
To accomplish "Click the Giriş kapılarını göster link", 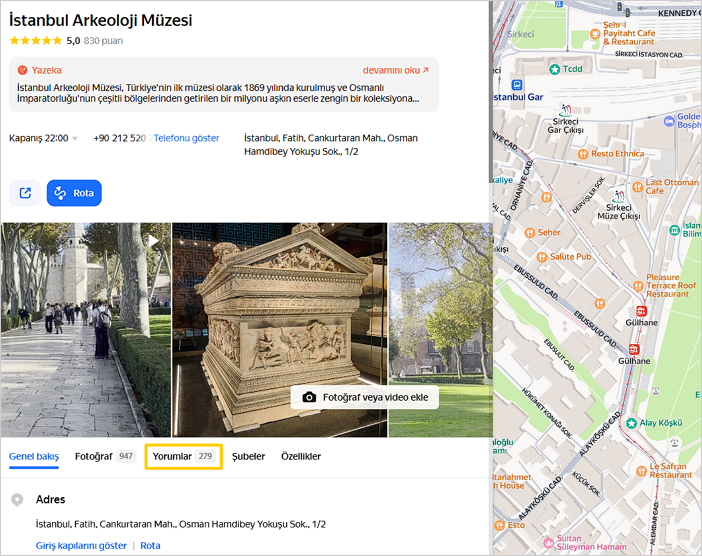I will pos(81,546).
